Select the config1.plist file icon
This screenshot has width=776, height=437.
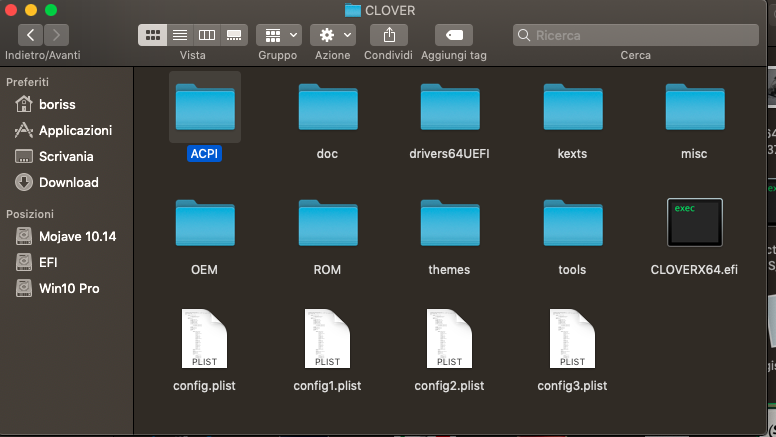point(327,339)
